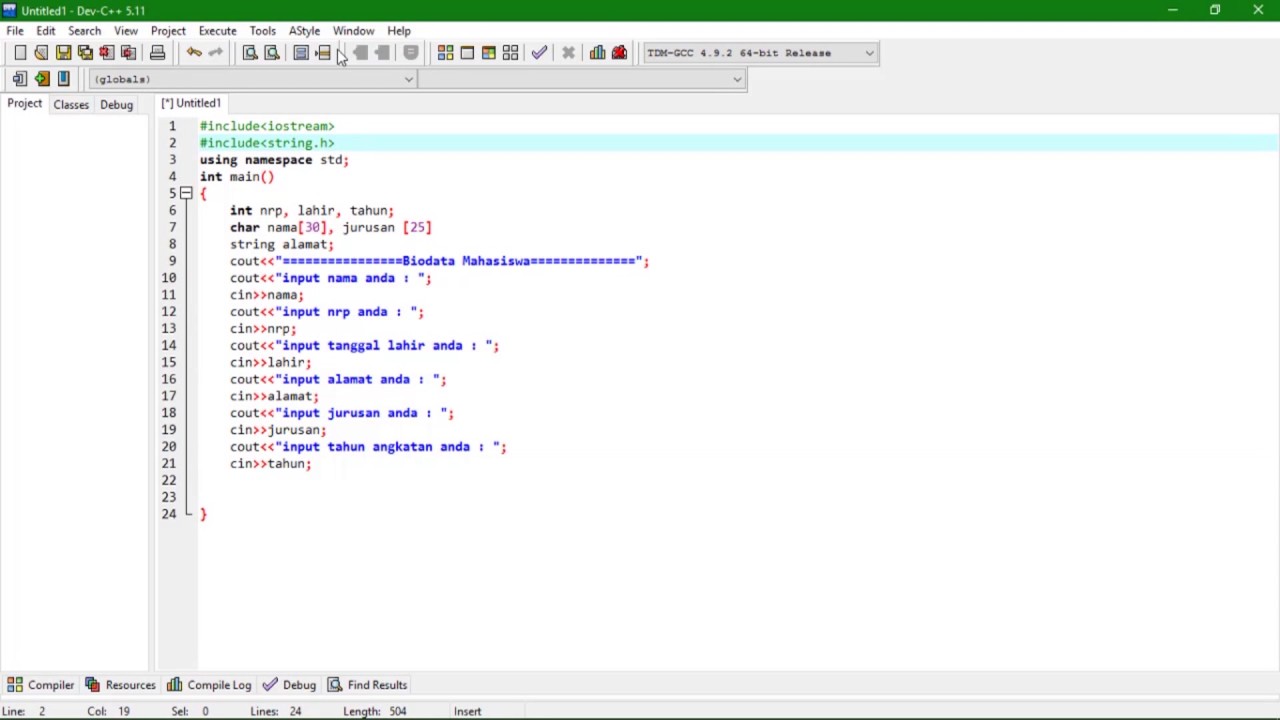Click the Close file toolbar icon
1280x720 pixels.
(x=107, y=53)
